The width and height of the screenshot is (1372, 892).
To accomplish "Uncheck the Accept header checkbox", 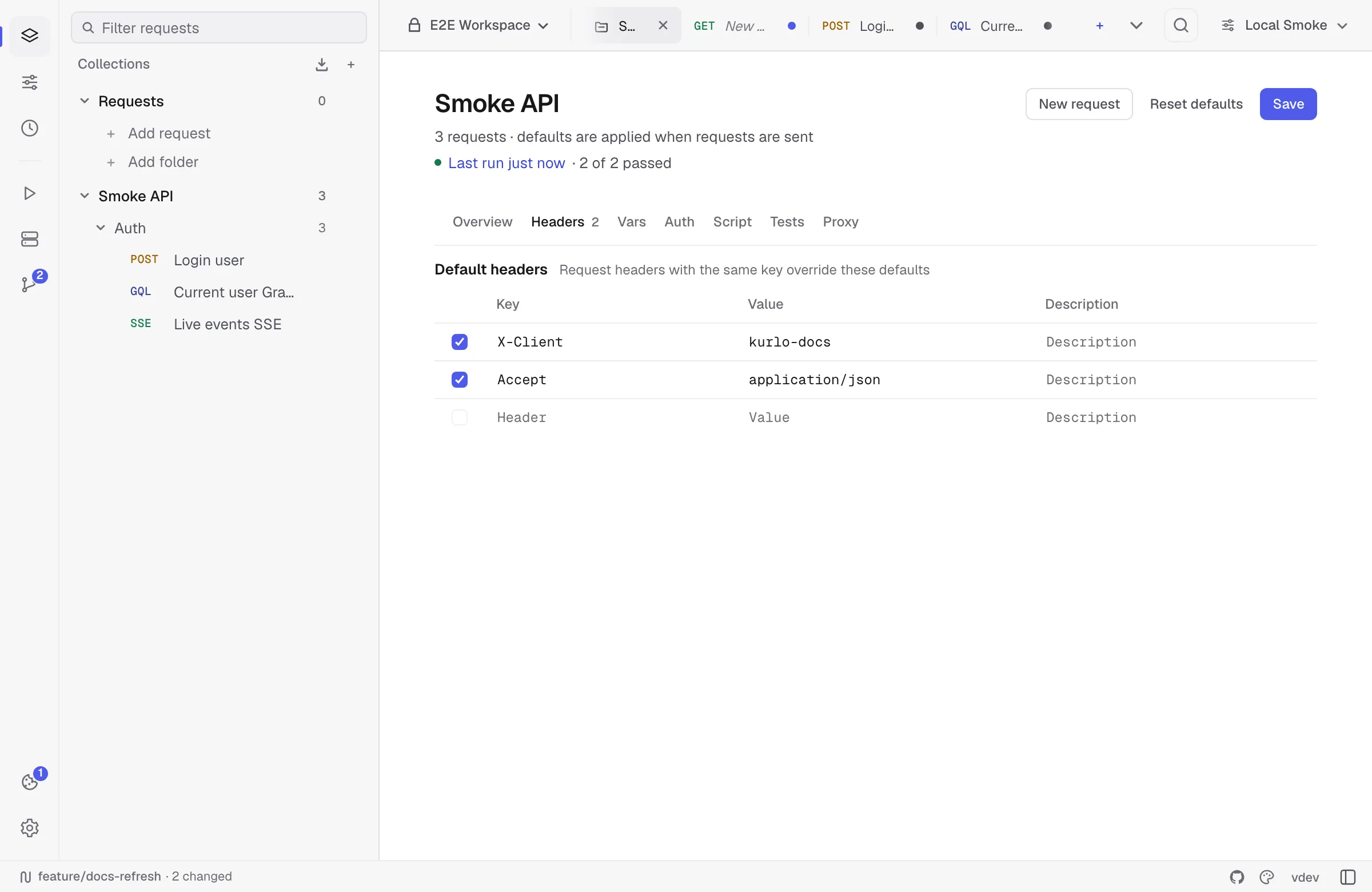I will tap(460, 380).
